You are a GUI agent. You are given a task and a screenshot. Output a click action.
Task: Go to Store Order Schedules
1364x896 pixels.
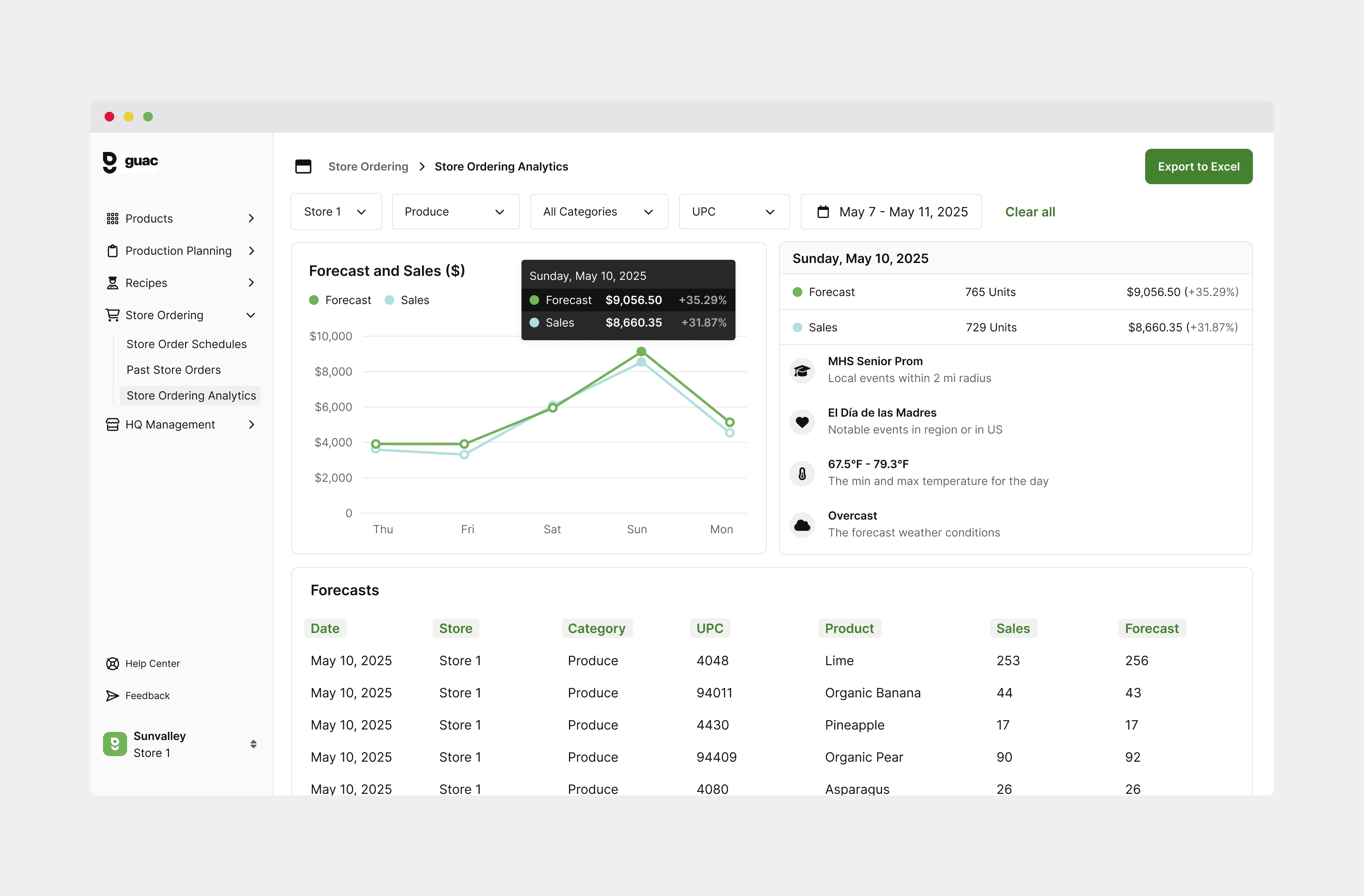coord(186,344)
